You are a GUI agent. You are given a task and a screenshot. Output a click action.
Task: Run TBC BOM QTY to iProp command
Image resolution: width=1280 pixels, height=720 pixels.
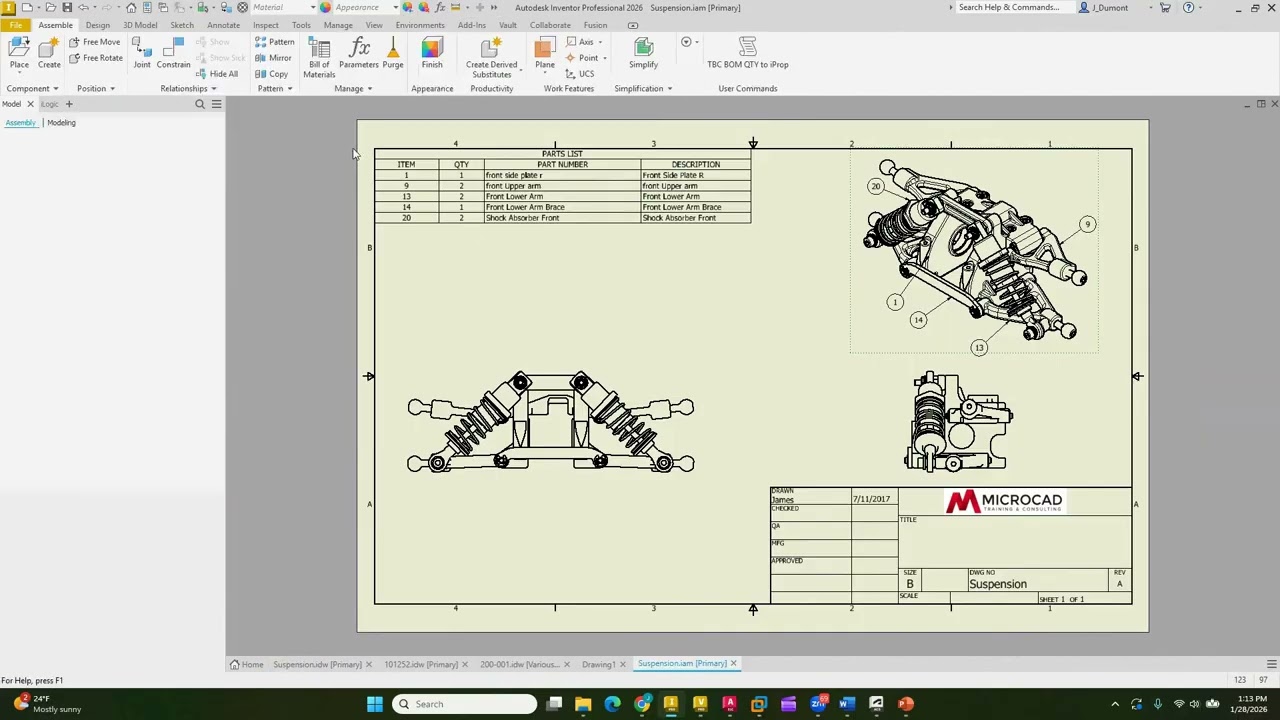coord(748,53)
